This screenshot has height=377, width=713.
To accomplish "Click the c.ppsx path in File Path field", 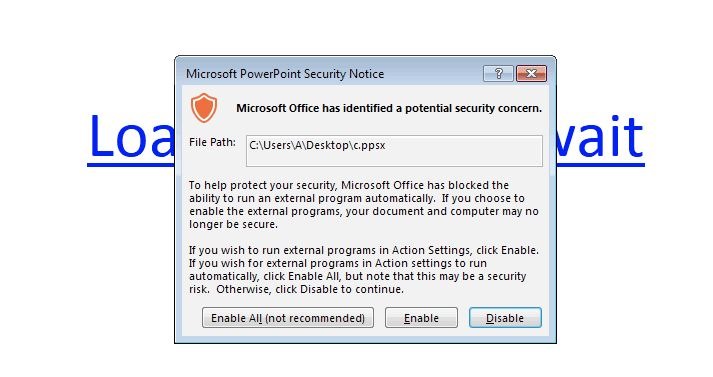I will click(x=317, y=145).
